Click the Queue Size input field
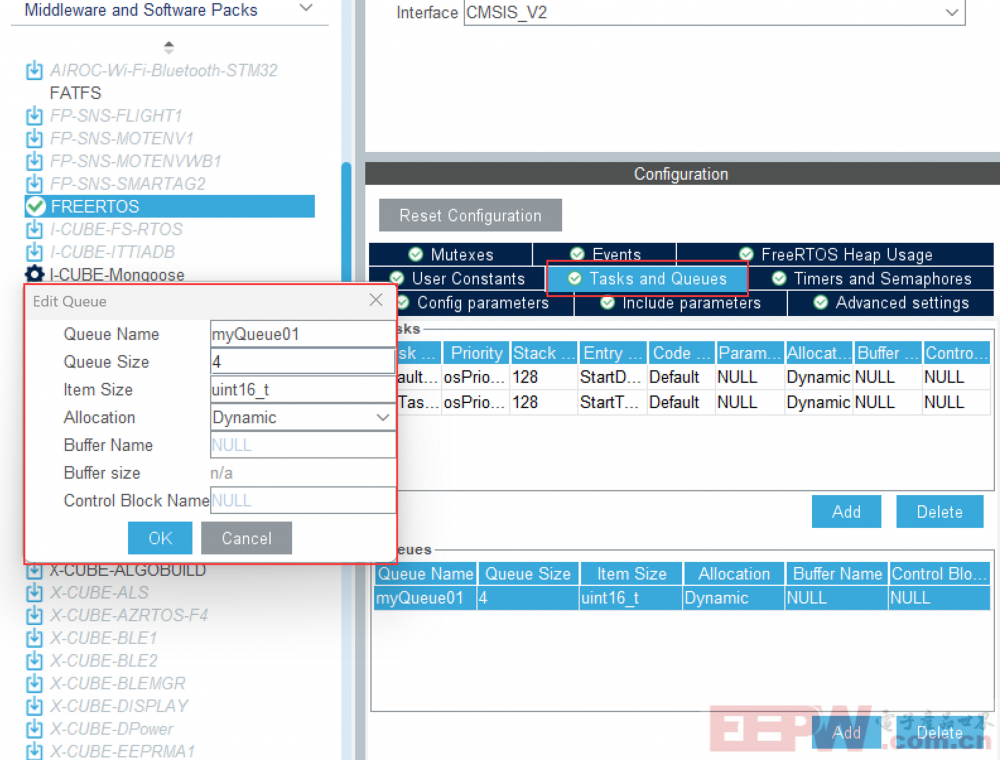This screenshot has height=760, width=1000. click(303, 362)
